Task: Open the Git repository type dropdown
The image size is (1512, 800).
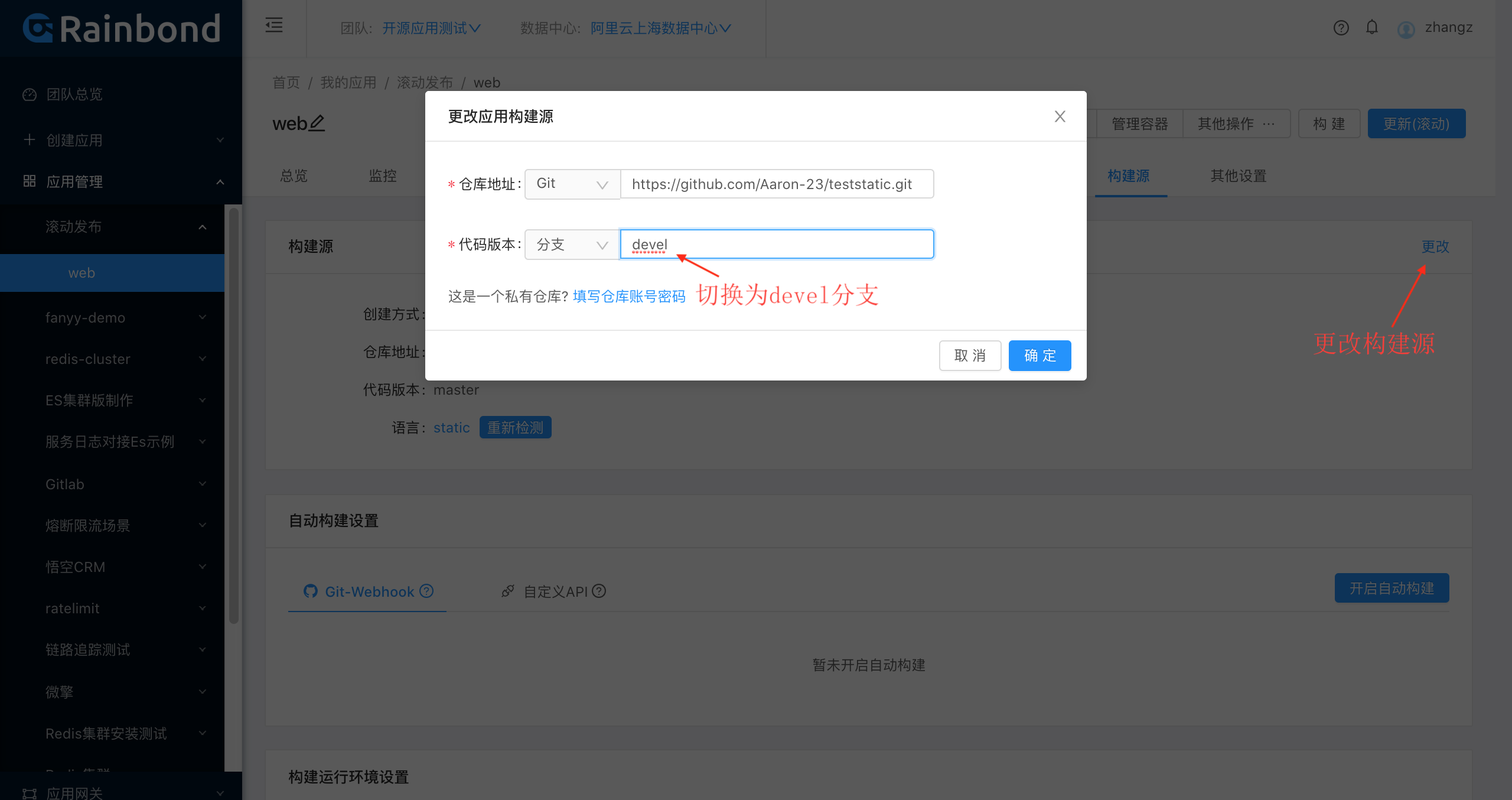Action: pos(572,184)
